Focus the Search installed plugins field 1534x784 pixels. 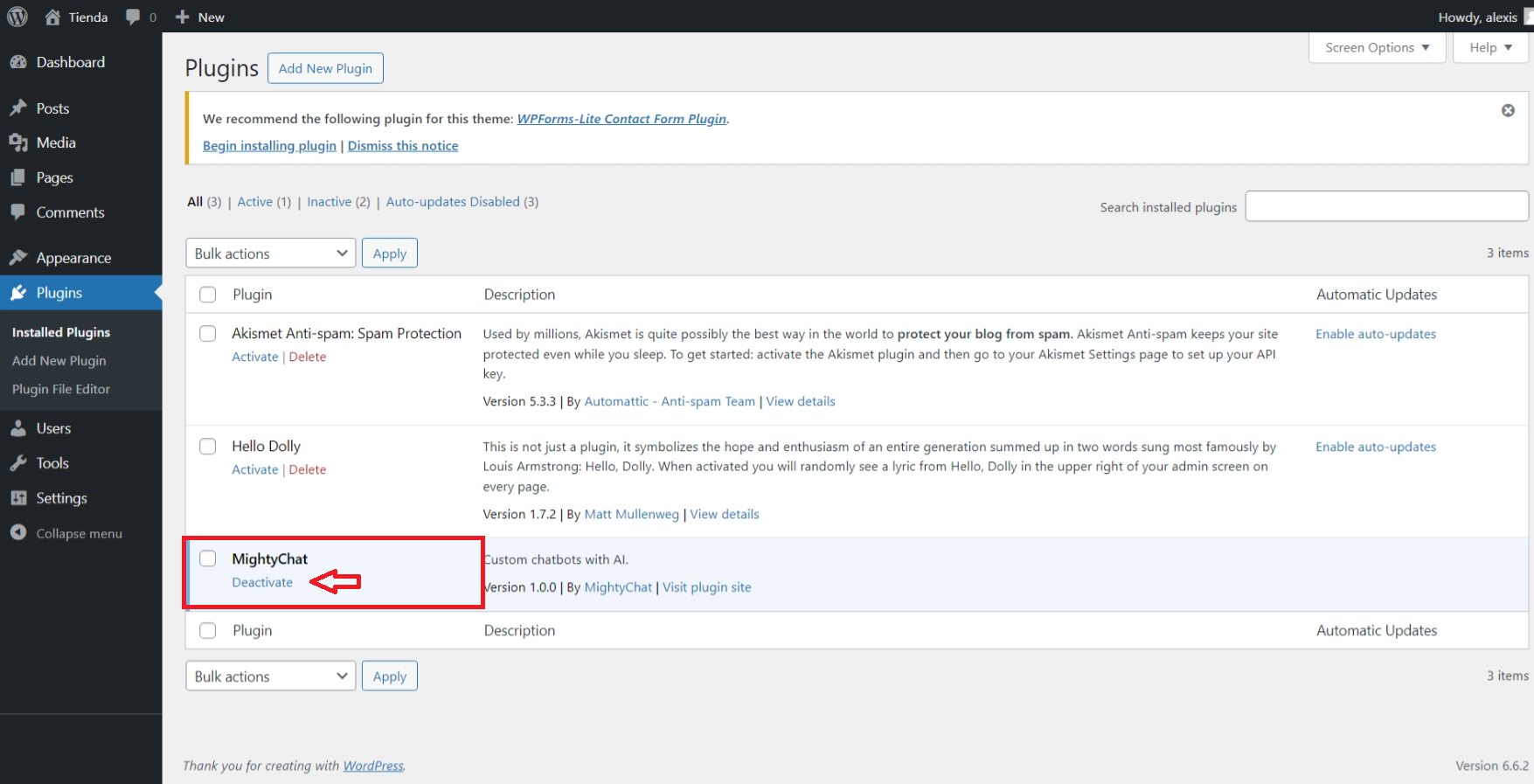(x=1387, y=206)
